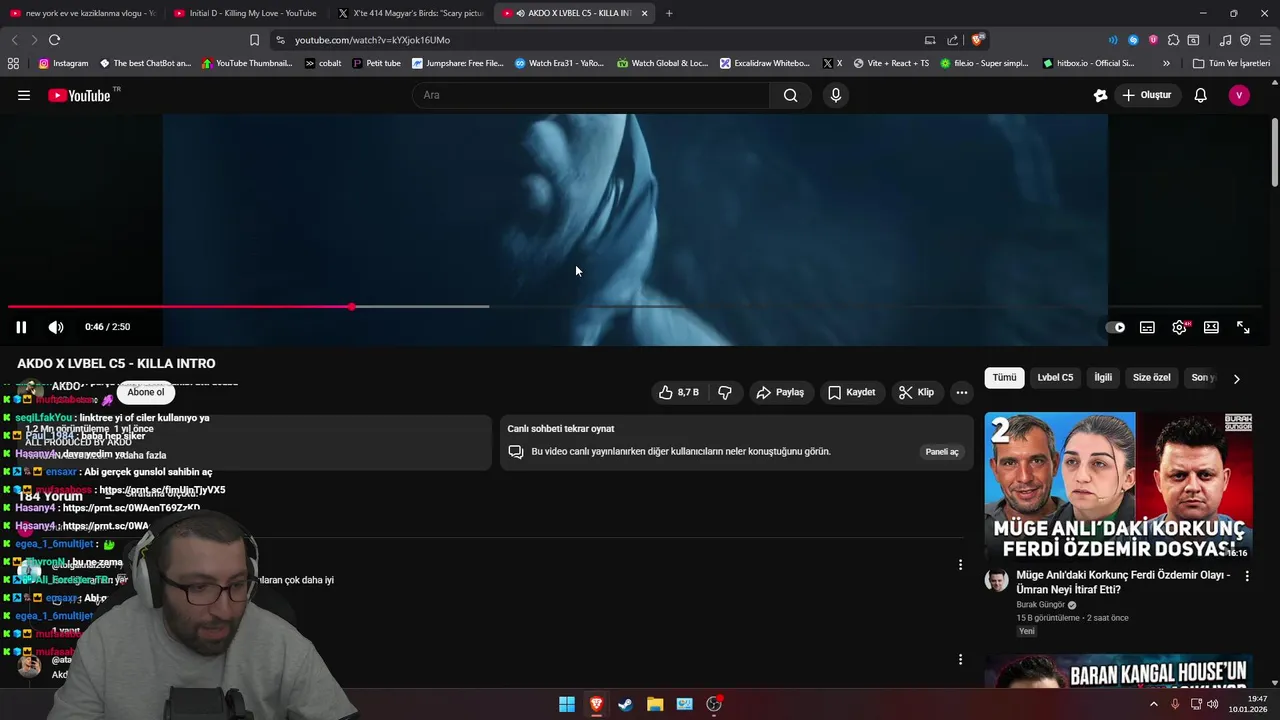Open the Müge Anlı'daki Korkunç Ferdi Özdemir Olayı title

coord(1124,582)
